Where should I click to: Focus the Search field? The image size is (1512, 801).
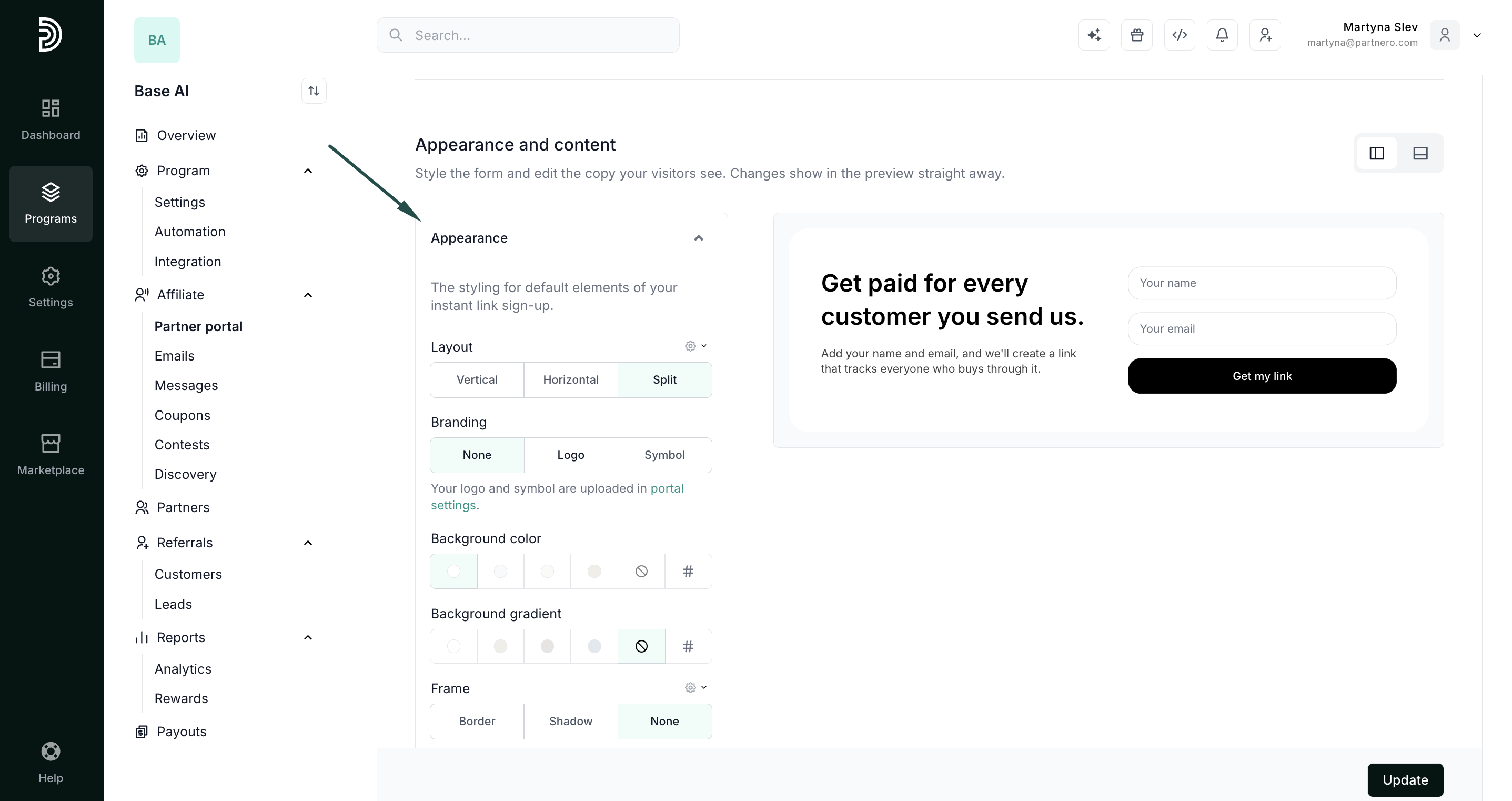528,35
